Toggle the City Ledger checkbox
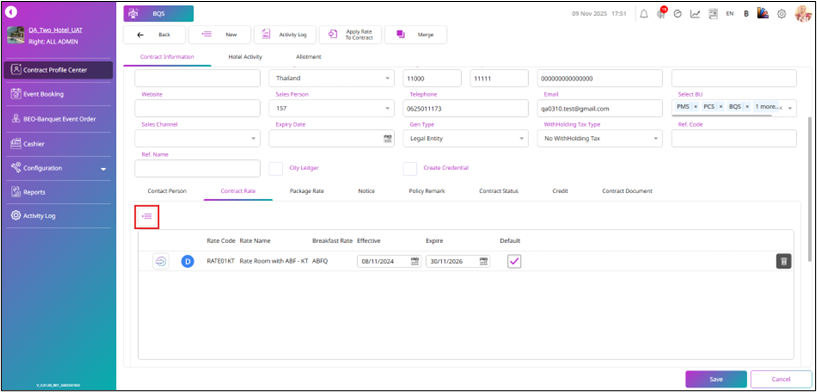 click(276, 168)
